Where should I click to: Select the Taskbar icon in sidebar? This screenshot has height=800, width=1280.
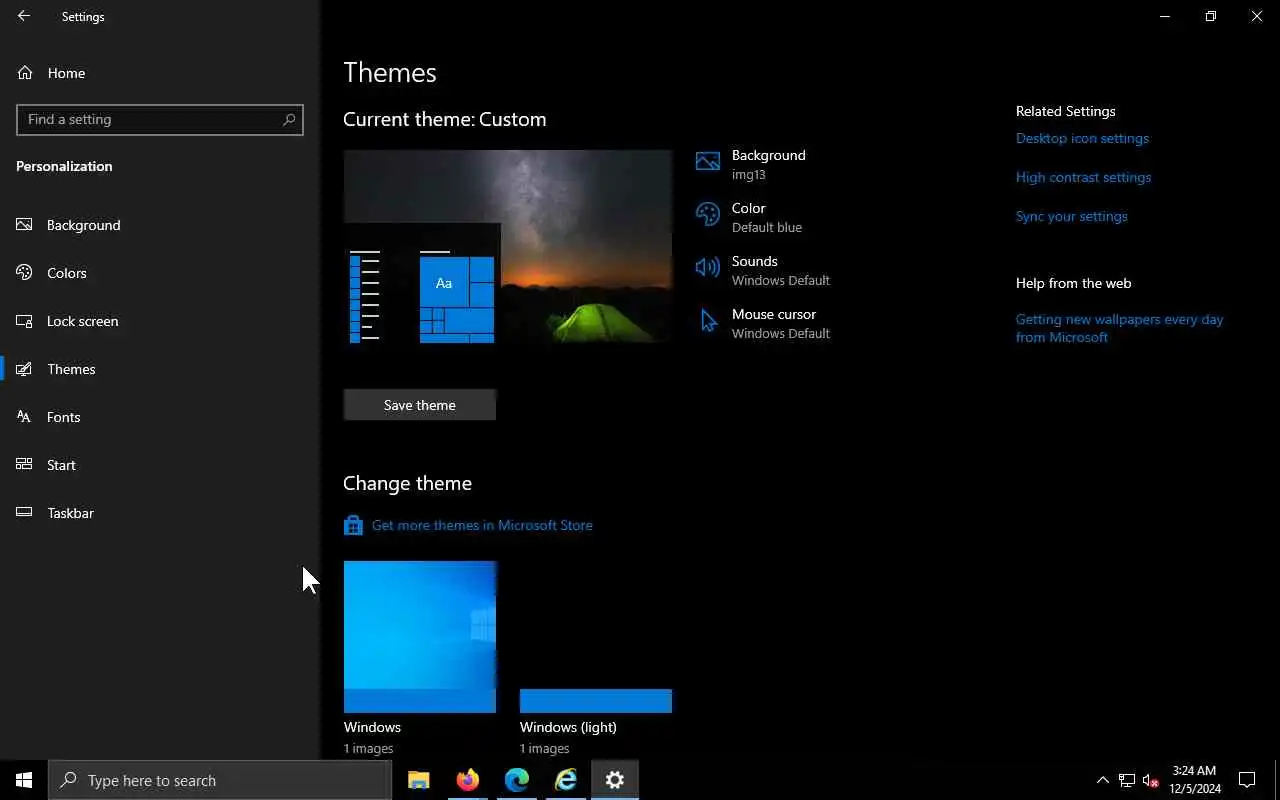(25, 513)
